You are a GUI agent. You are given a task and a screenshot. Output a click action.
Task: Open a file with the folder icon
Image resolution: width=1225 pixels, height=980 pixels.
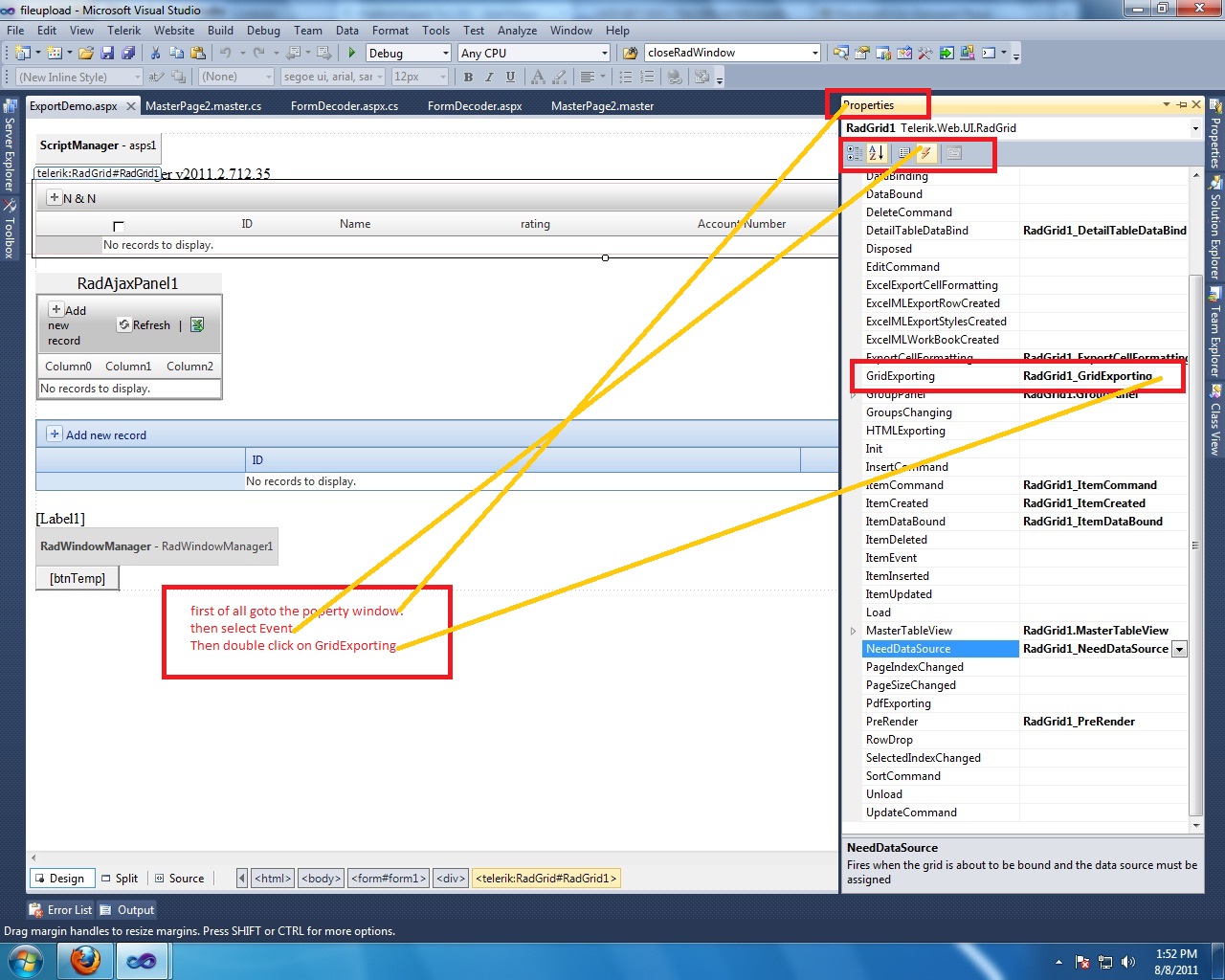[x=86, y=54]
